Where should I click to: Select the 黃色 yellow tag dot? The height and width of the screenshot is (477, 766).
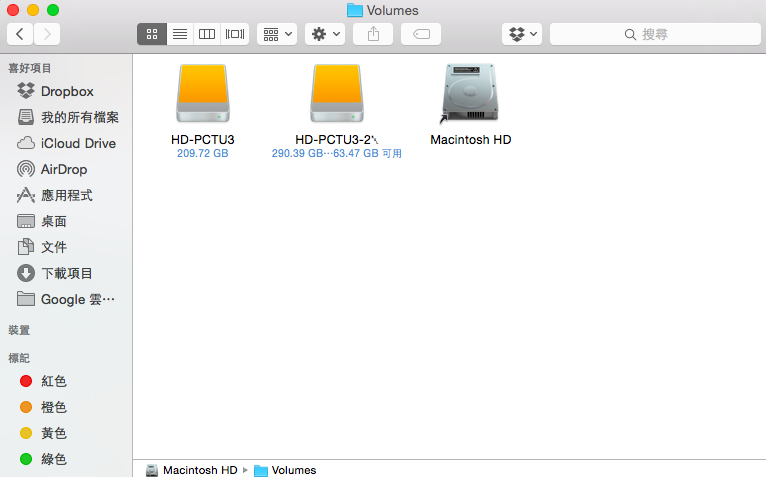(x=26, y=433)
